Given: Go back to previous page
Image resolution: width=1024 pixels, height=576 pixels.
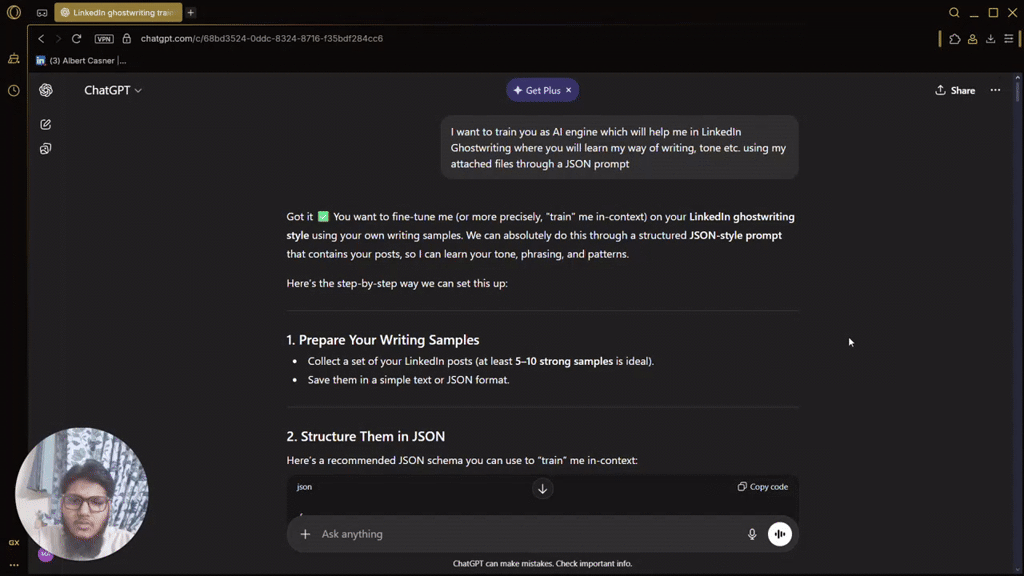Looking at the screenshot, I should pyautogui.click(x=41, y=39).
